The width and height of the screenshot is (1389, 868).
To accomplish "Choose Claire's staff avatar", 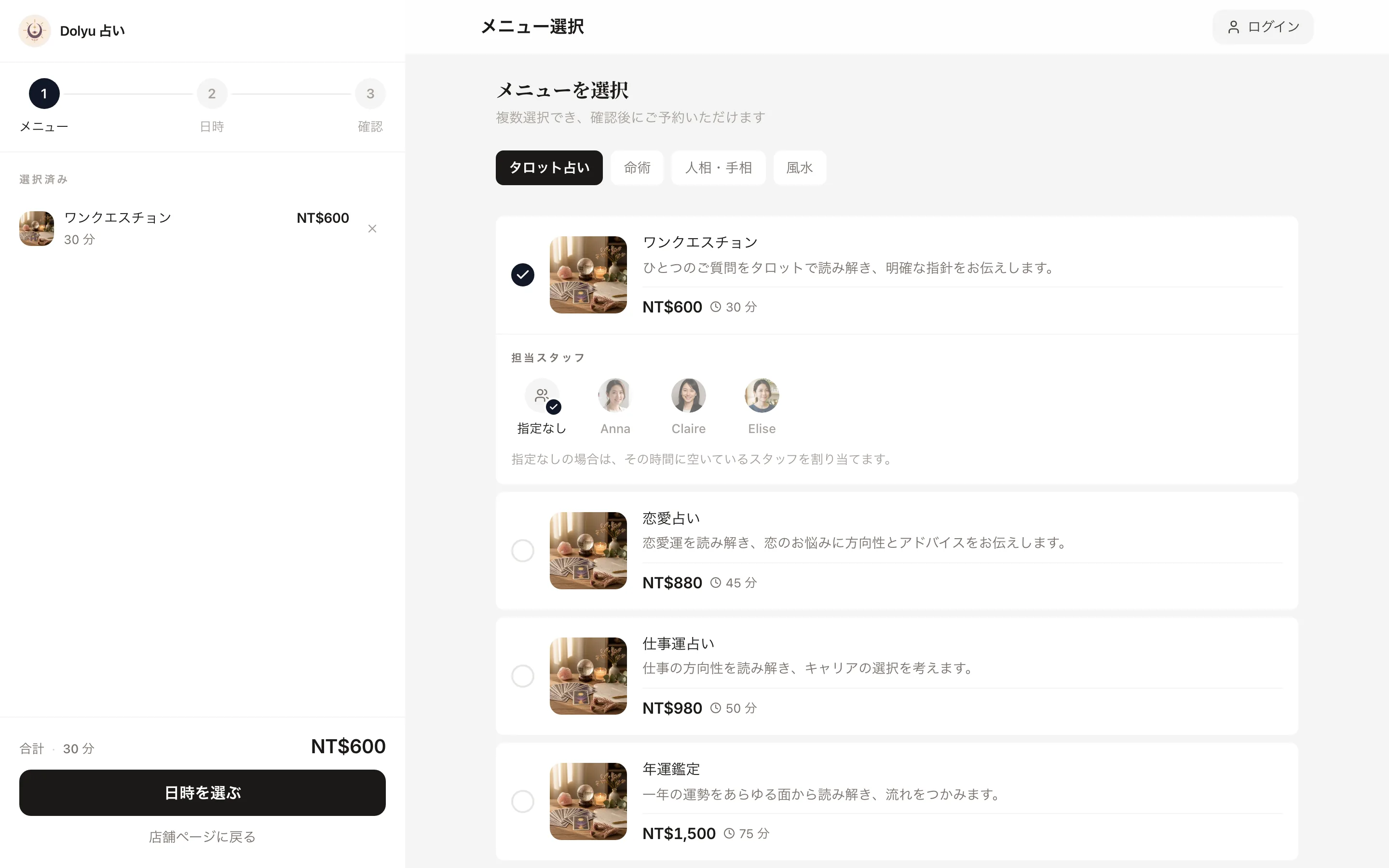I will [x=688, y=395].
